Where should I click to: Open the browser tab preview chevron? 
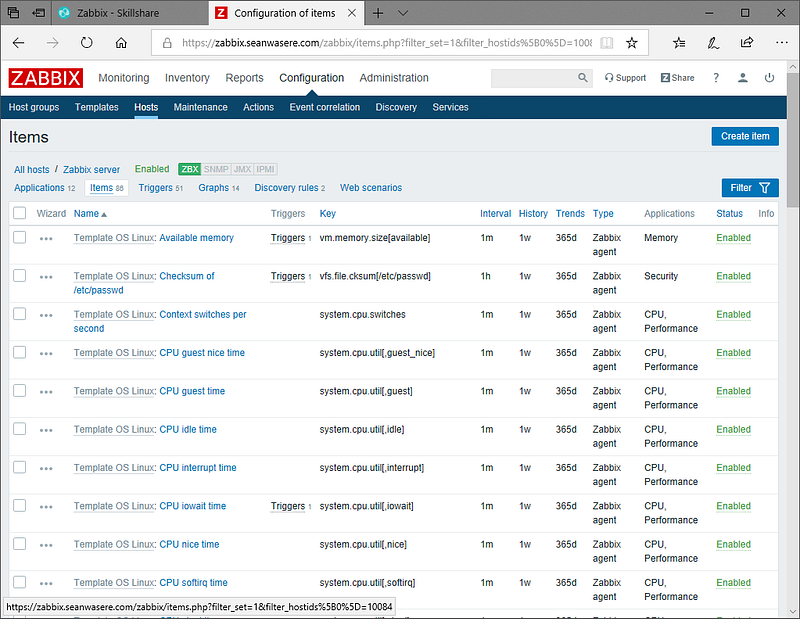[403, 13]
